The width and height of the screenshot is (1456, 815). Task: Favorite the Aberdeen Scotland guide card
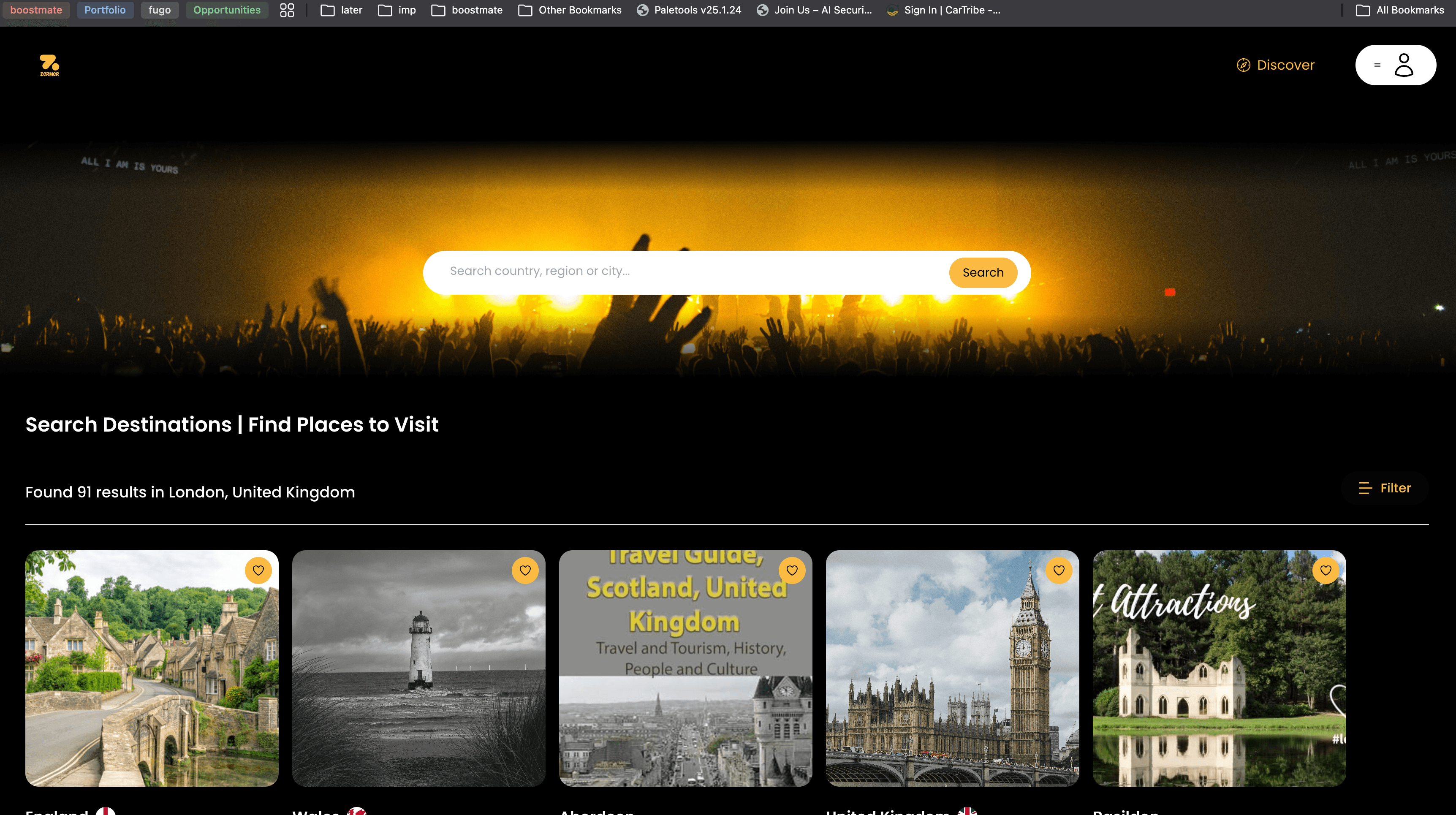pos(792,570)
